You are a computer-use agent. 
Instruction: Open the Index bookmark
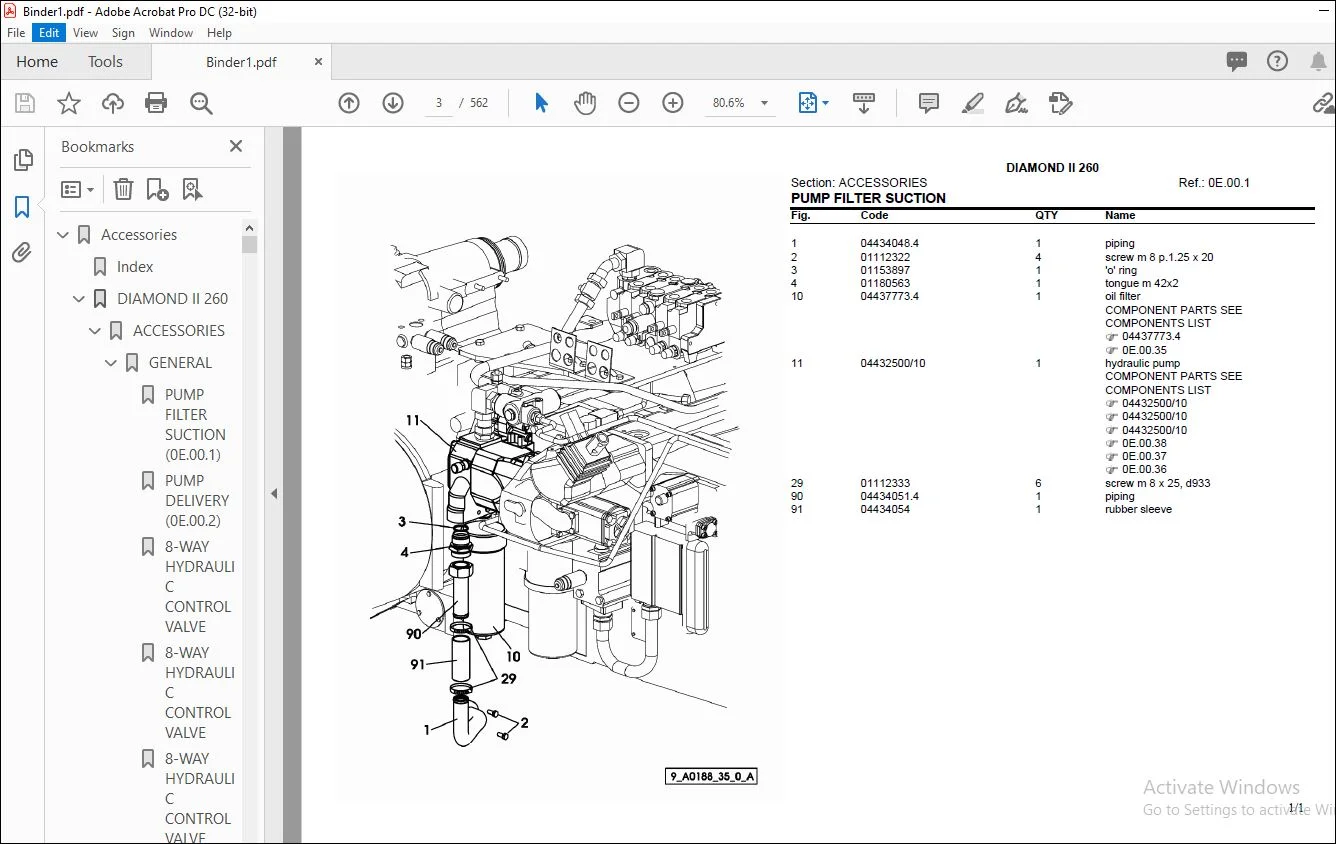click(135, 267)
